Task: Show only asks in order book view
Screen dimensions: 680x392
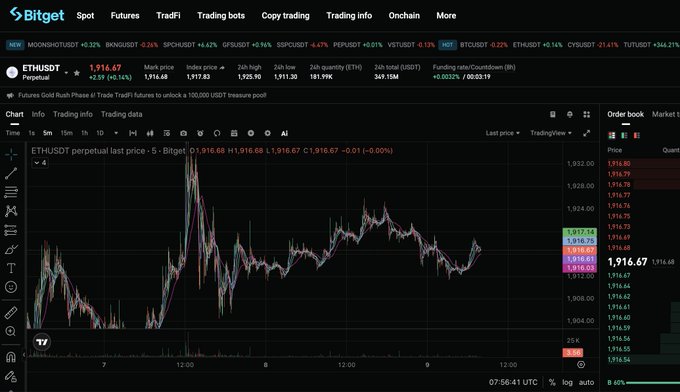Action: point(637,135)
